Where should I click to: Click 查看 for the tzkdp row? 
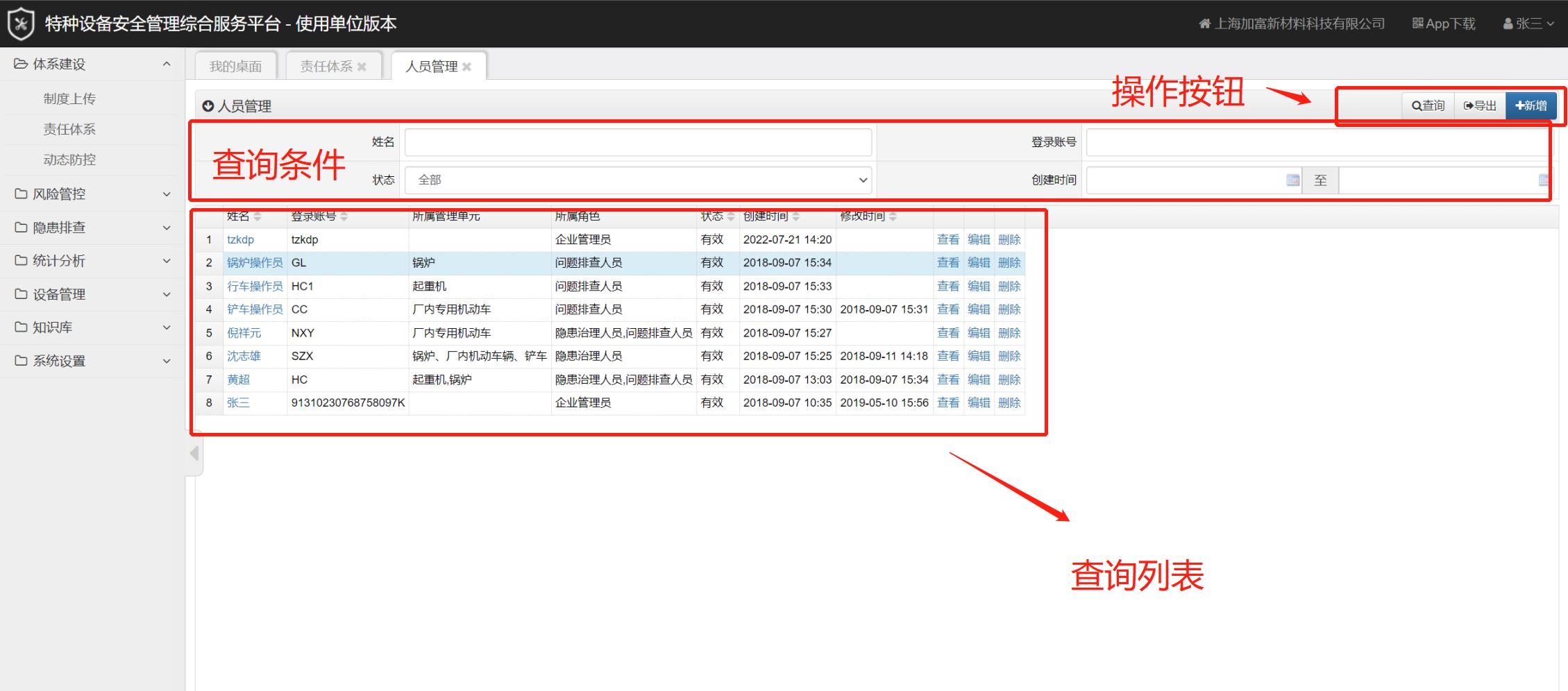[x=948, y=239]
